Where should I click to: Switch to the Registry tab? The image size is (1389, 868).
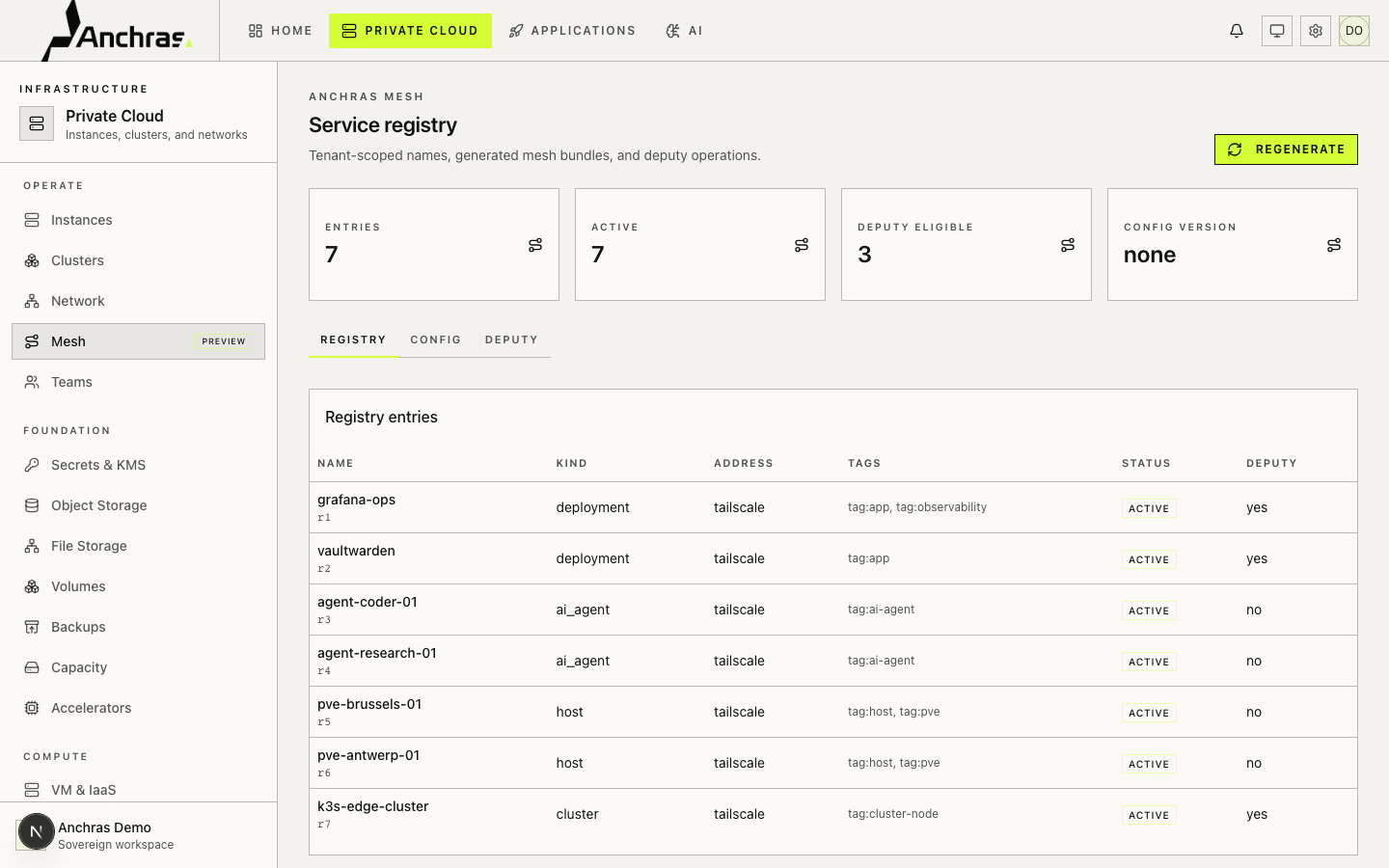pyautogui.click(x=353, y=339)
